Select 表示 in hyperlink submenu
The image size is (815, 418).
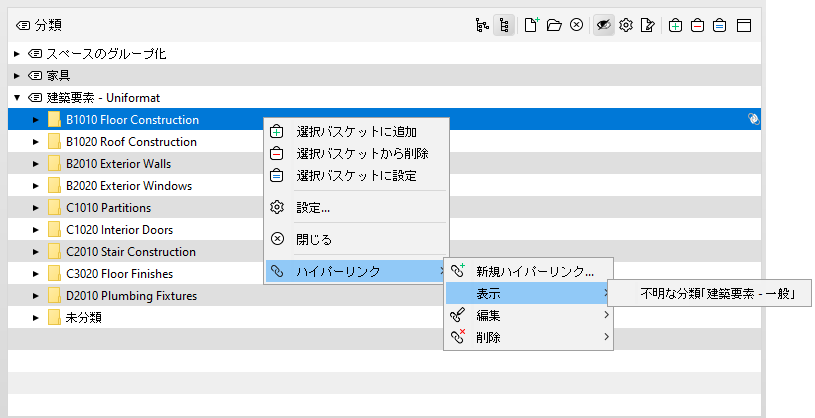(529, 293)
